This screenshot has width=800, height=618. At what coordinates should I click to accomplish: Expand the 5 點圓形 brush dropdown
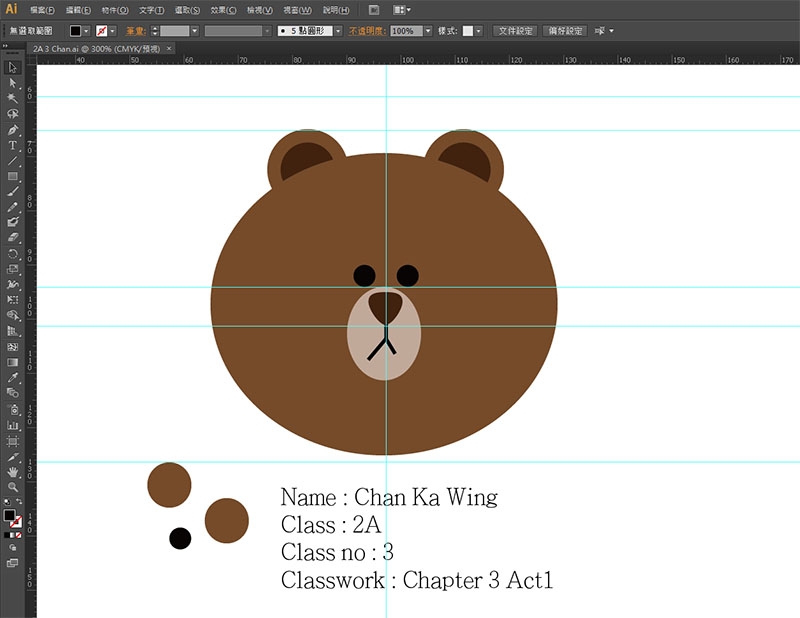coord(338,31)
